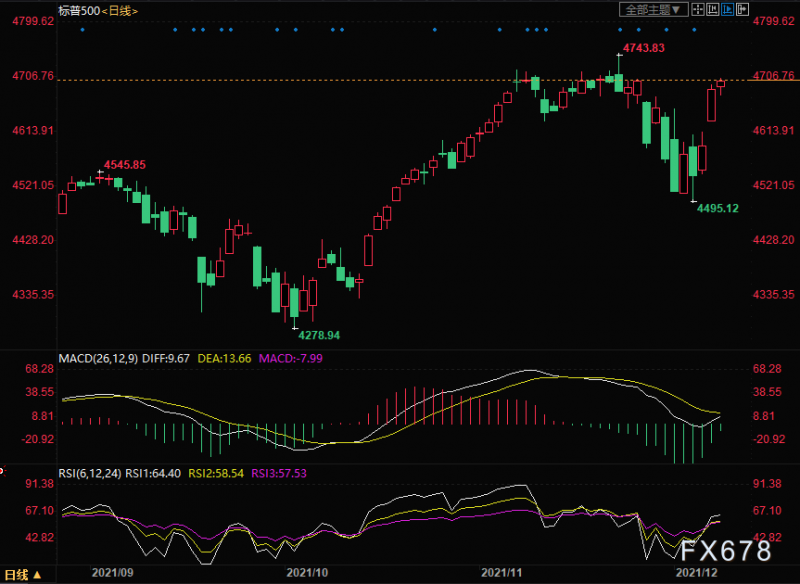800x584 pixels.
Task: Click 42.82 on the left RSI axis
Action: tap(40, 538)
